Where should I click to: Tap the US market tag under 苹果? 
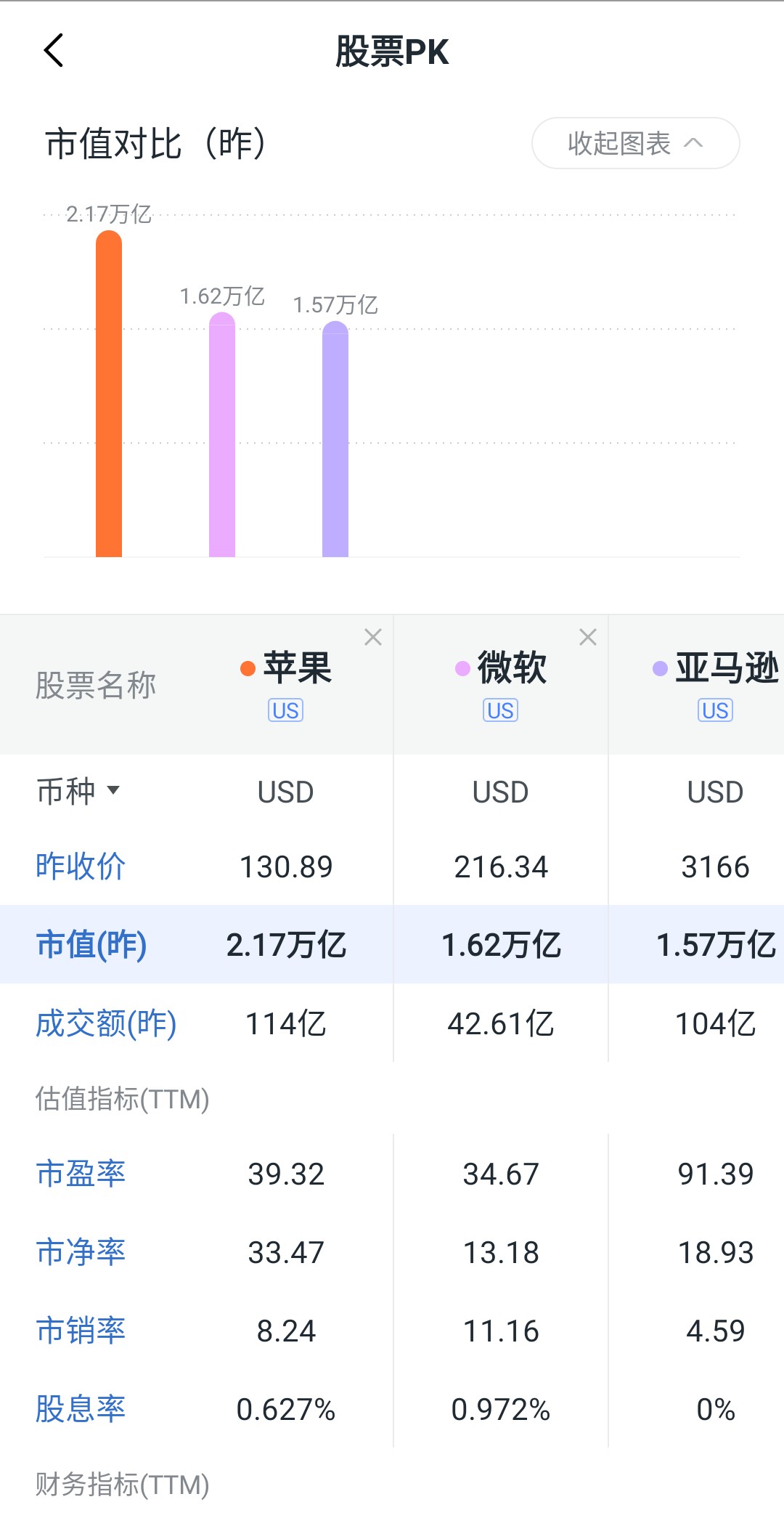[x=286, y=710]
